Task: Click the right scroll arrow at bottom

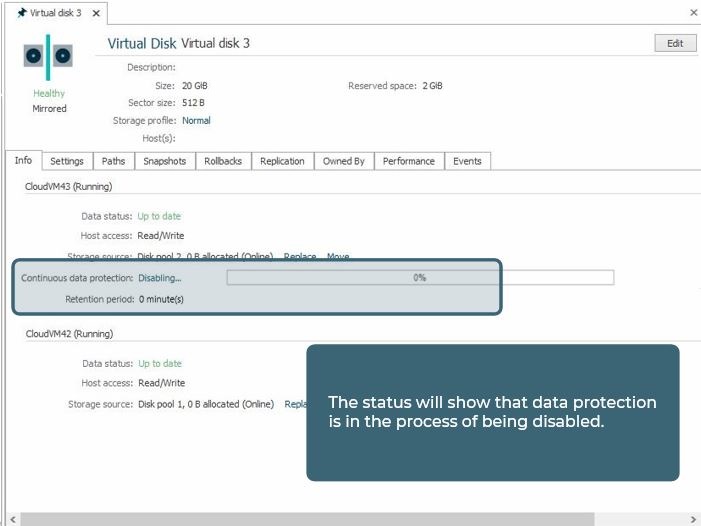Action: click(x=694, y=519)
